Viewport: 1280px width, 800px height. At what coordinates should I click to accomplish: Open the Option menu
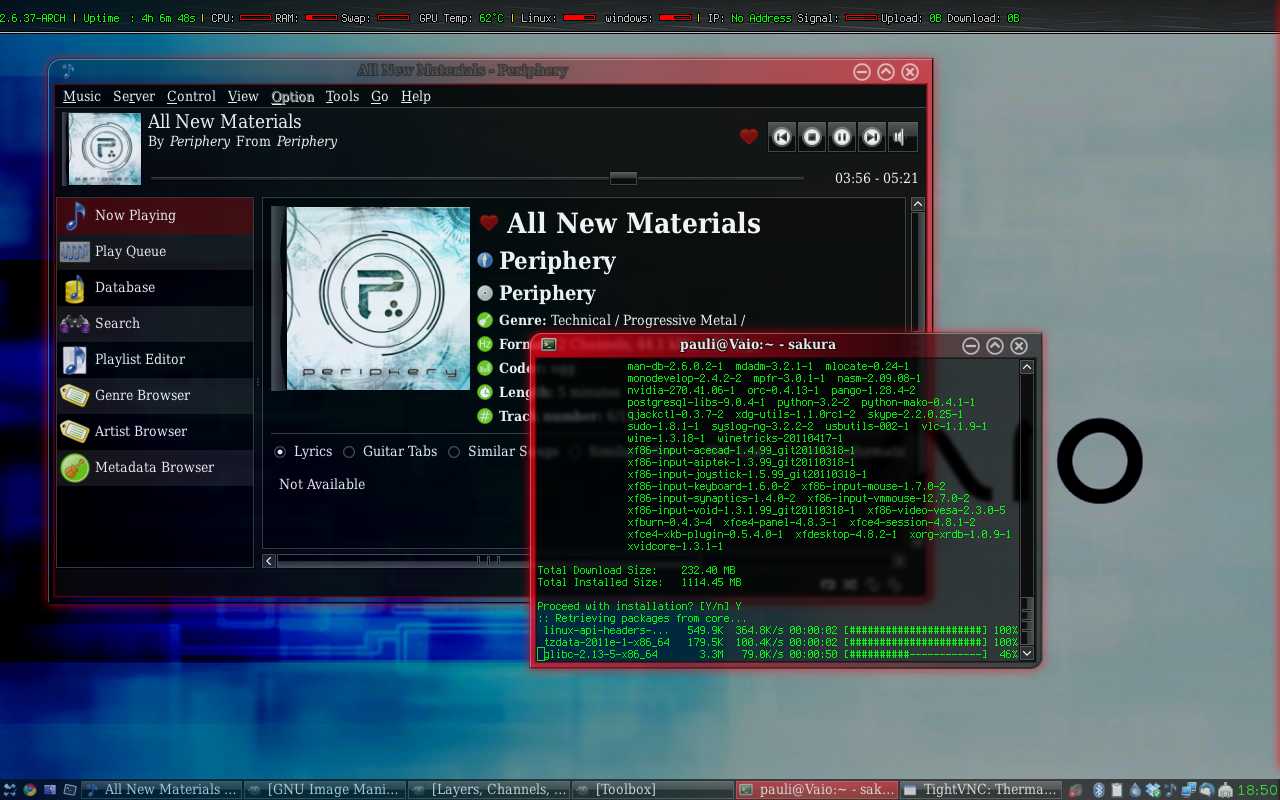293,96
